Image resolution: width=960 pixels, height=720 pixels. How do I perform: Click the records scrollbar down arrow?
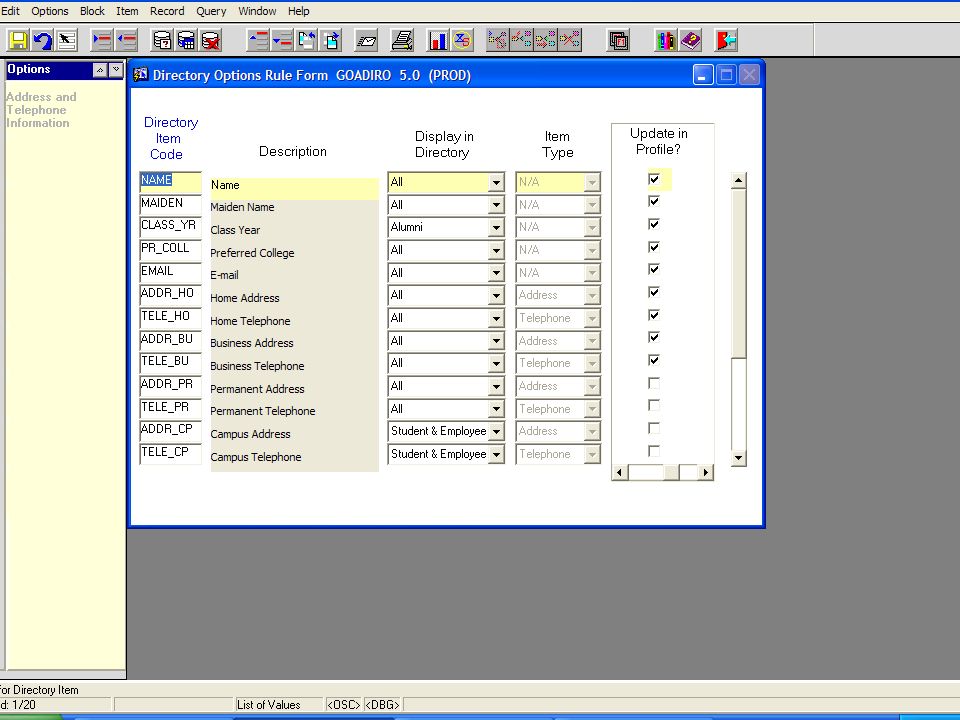(738, 458)
